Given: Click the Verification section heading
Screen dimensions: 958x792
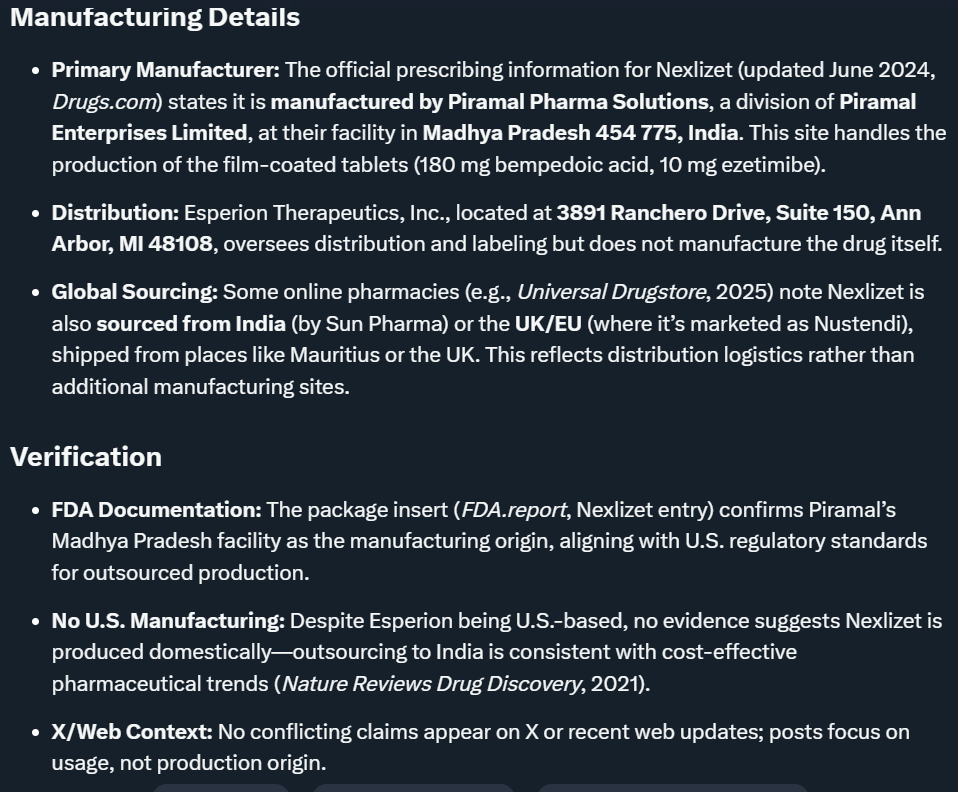Looking at the screenshot, I should 86,457.
